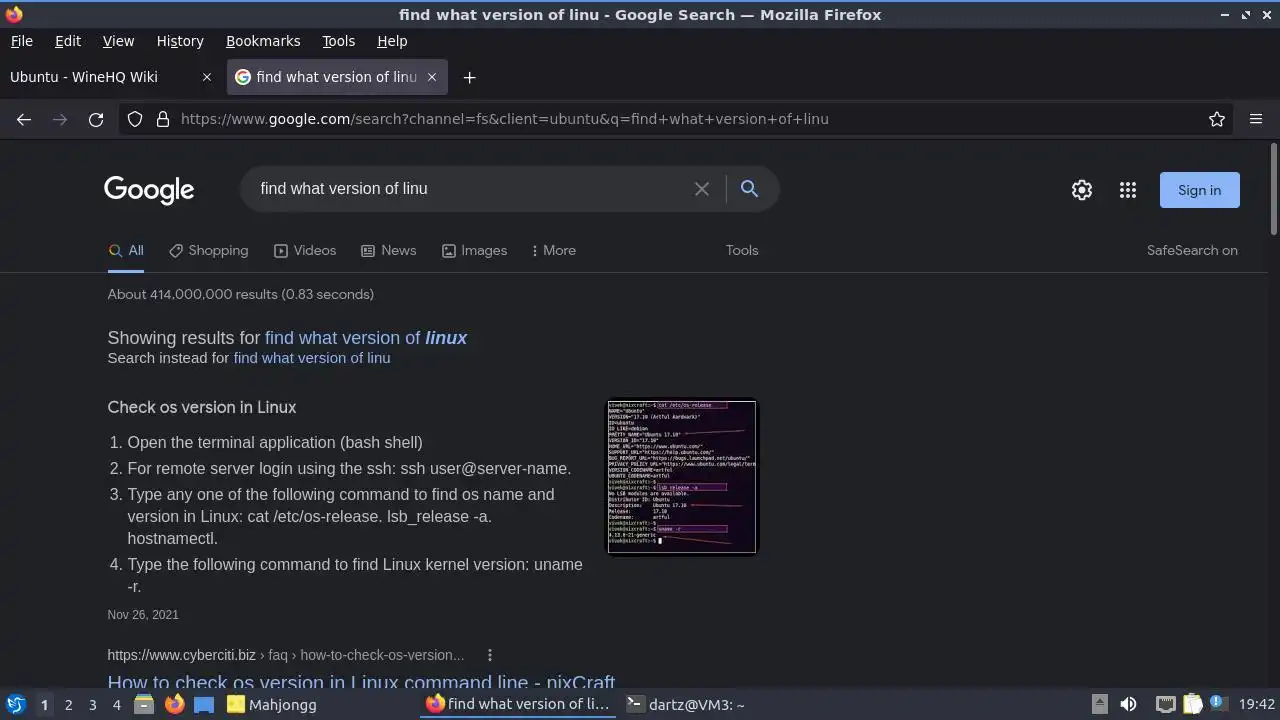Switch to virtual desktop 4
Image resolution: width=1280 pixels, height=720 pixels.
(x=116, y=705)
